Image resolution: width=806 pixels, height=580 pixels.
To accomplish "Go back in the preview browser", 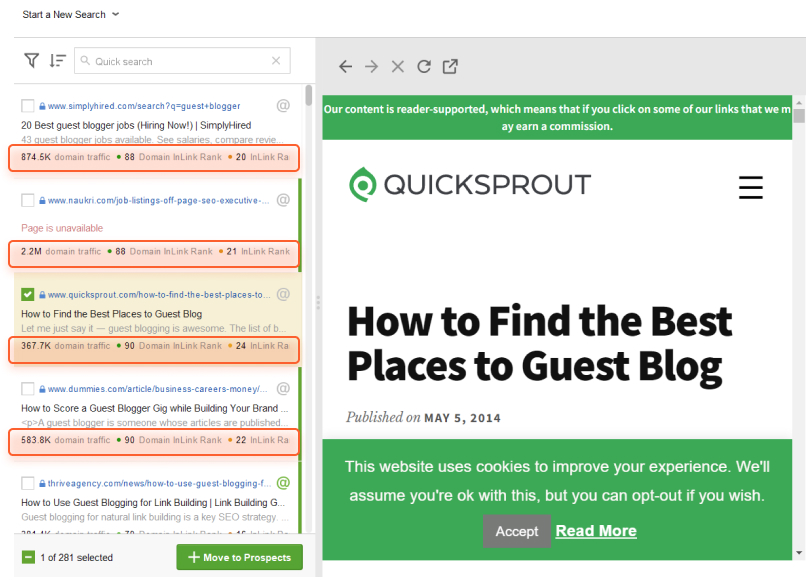I will click(x=345, y=66).
